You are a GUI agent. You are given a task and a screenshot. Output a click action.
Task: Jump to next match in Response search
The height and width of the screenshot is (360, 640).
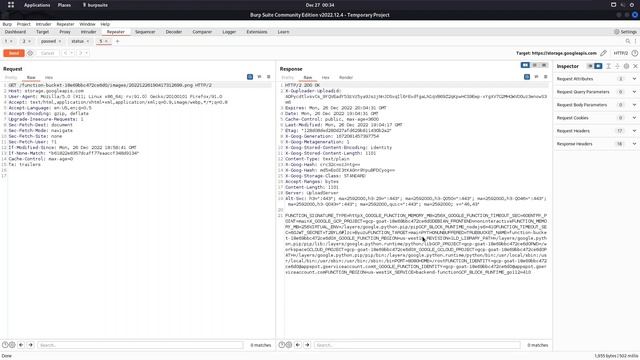pos(307,345)
